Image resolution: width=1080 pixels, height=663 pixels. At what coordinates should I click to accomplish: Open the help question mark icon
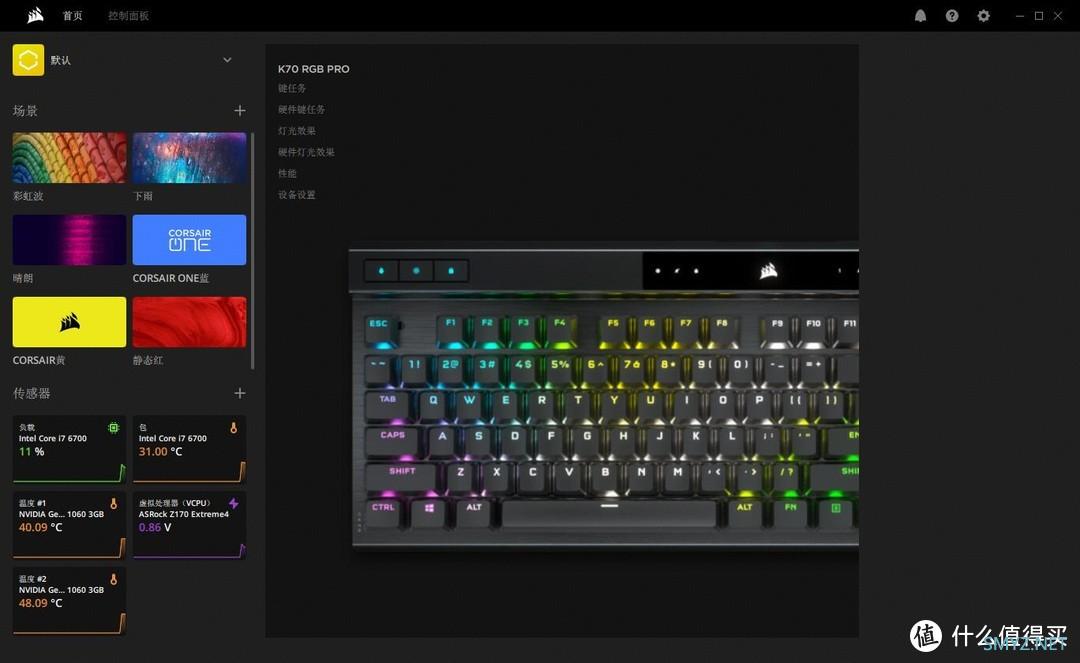click(x=952, y=16)
